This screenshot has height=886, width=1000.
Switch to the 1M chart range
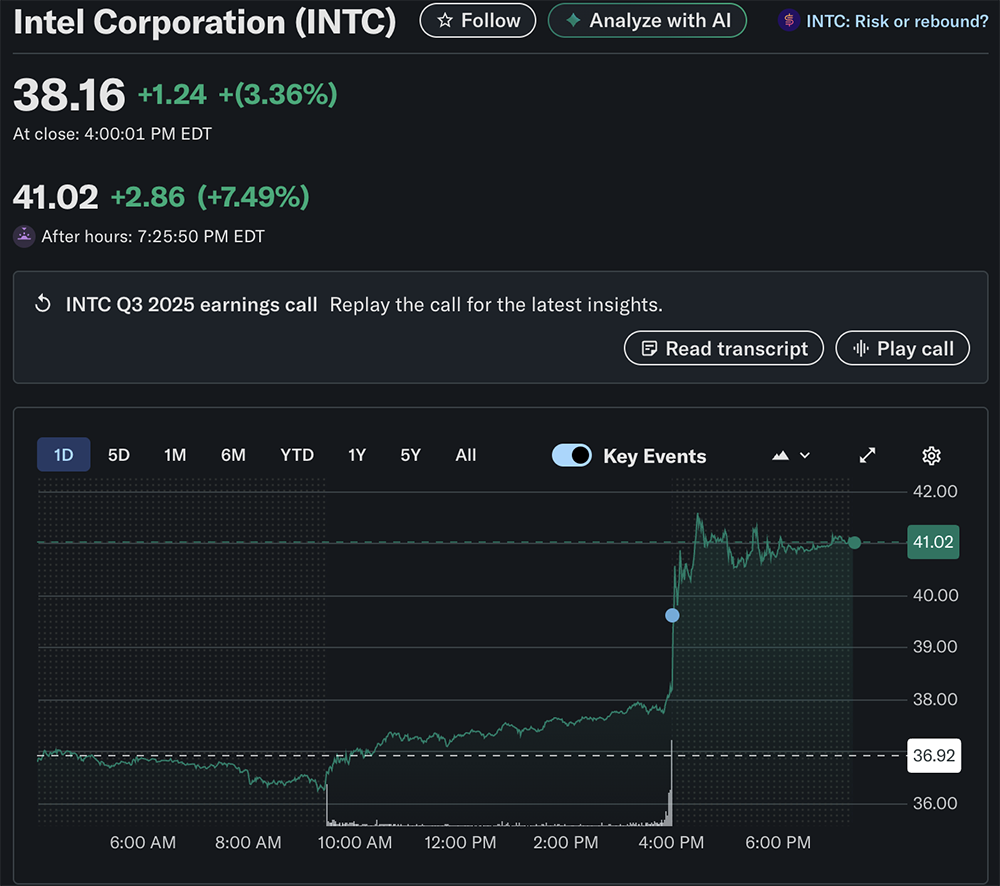(x=175, y=455)
